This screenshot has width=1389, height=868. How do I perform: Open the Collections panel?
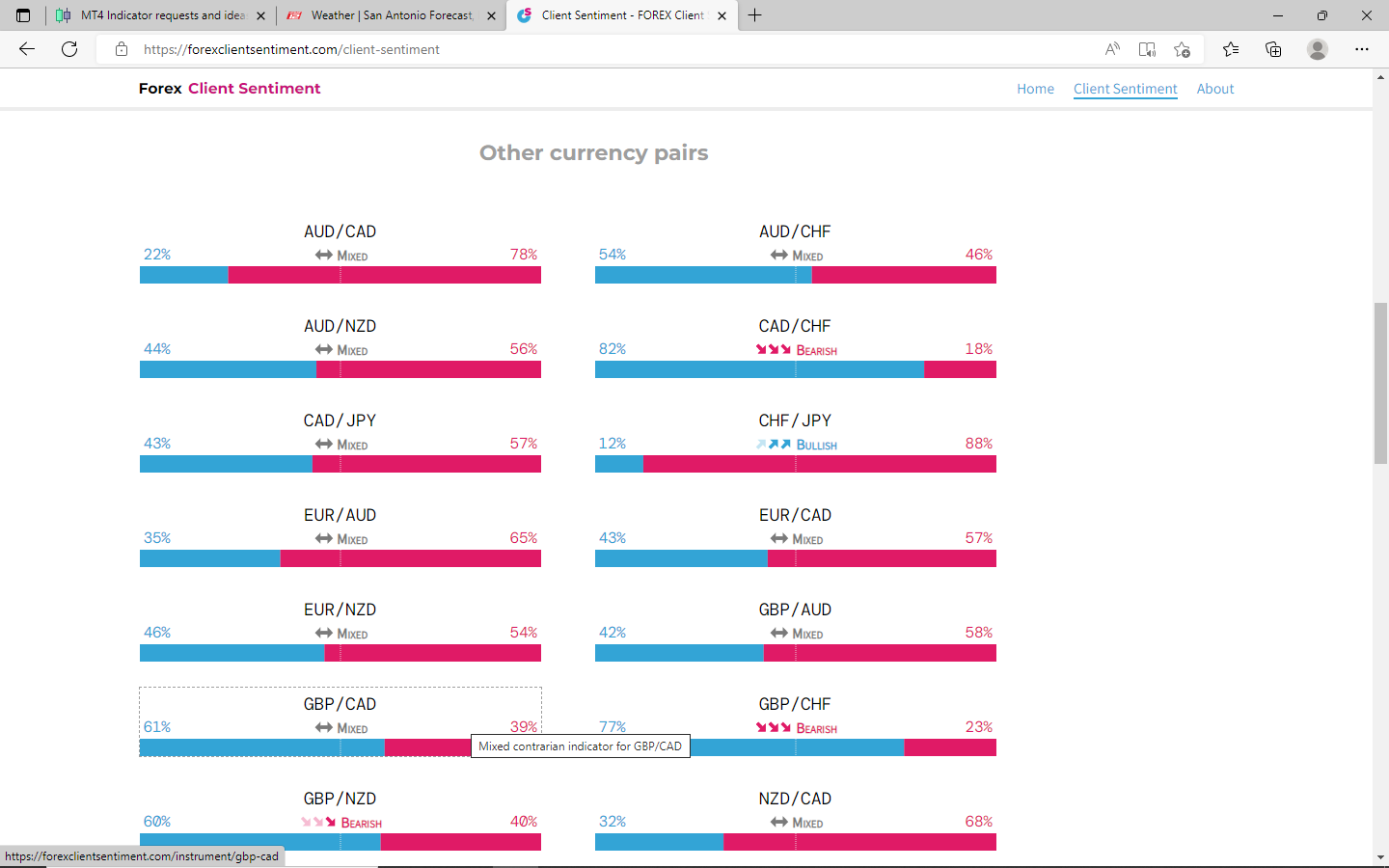pos(1273,49)
